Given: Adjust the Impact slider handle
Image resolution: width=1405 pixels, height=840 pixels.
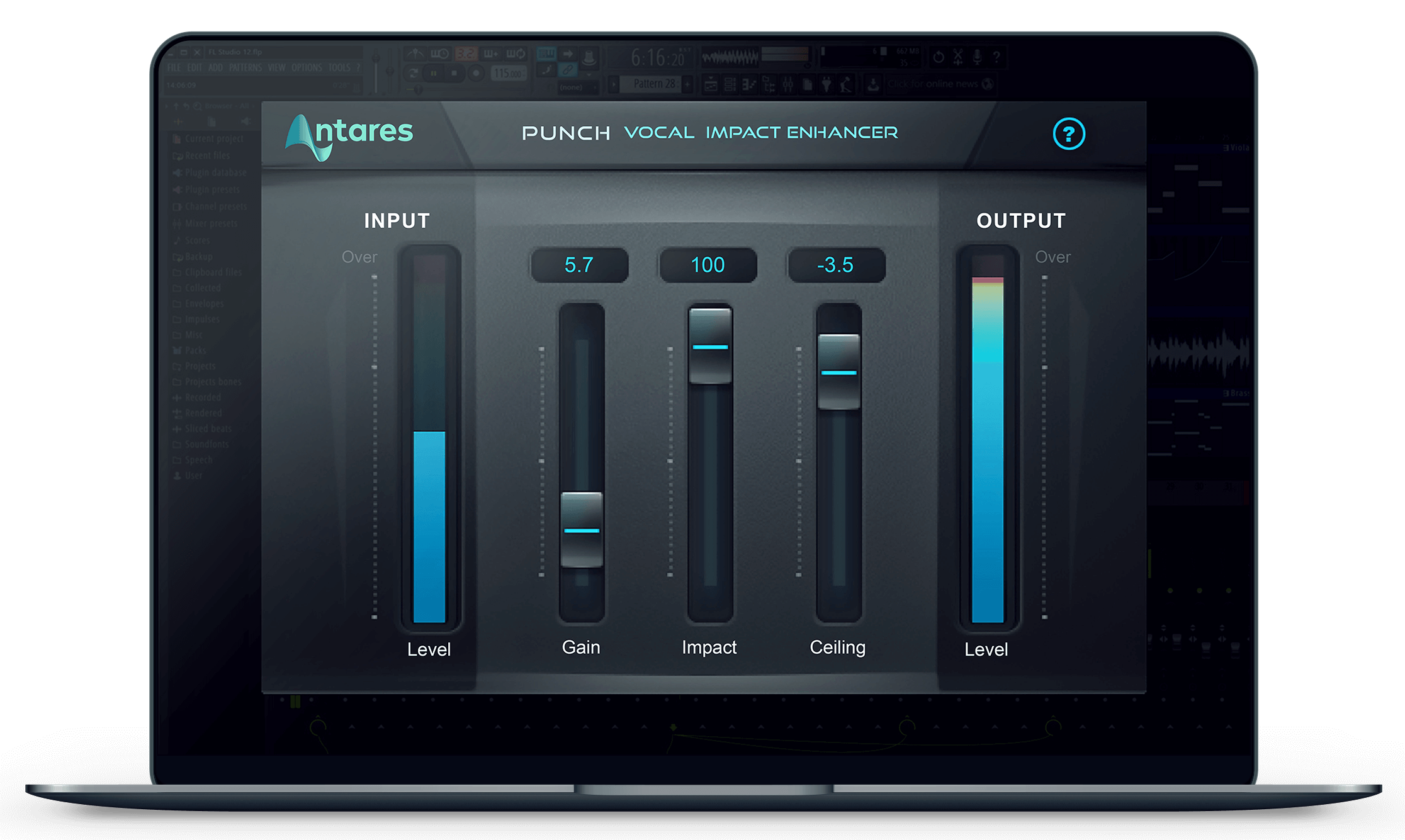Looking at the screenshot, I should click(x=710, y=345).
